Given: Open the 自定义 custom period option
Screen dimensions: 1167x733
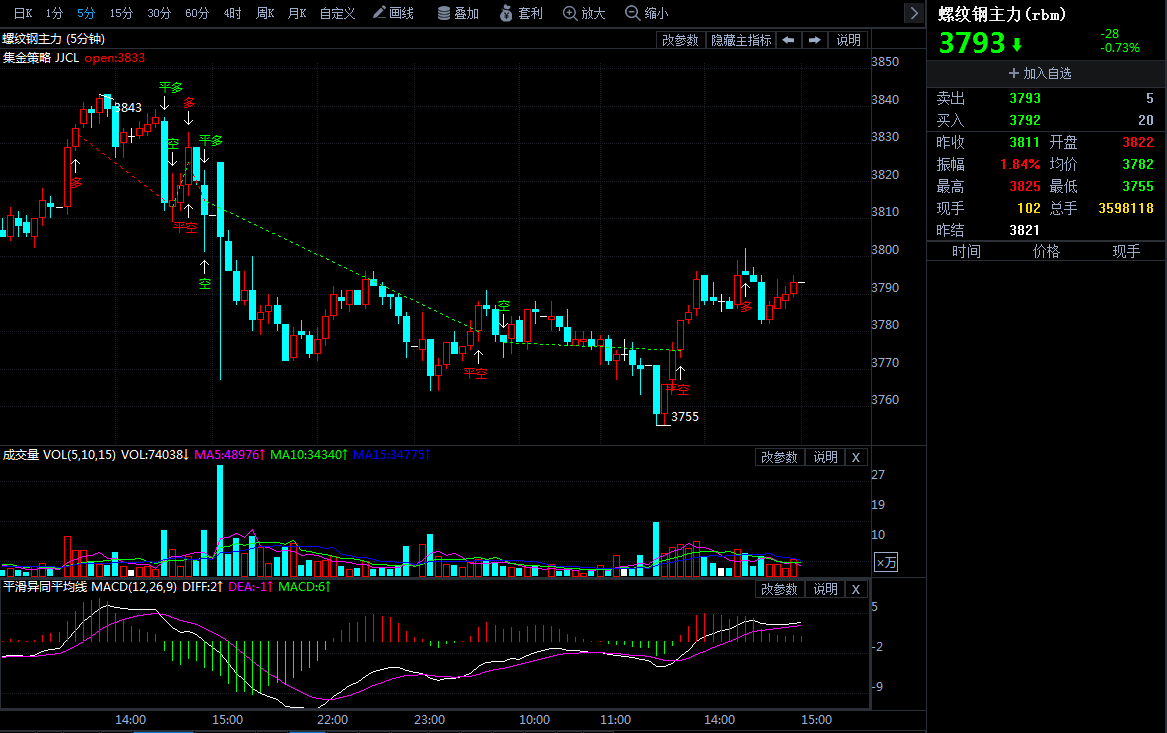Looking at the screenshot, I should pos(337,13).
